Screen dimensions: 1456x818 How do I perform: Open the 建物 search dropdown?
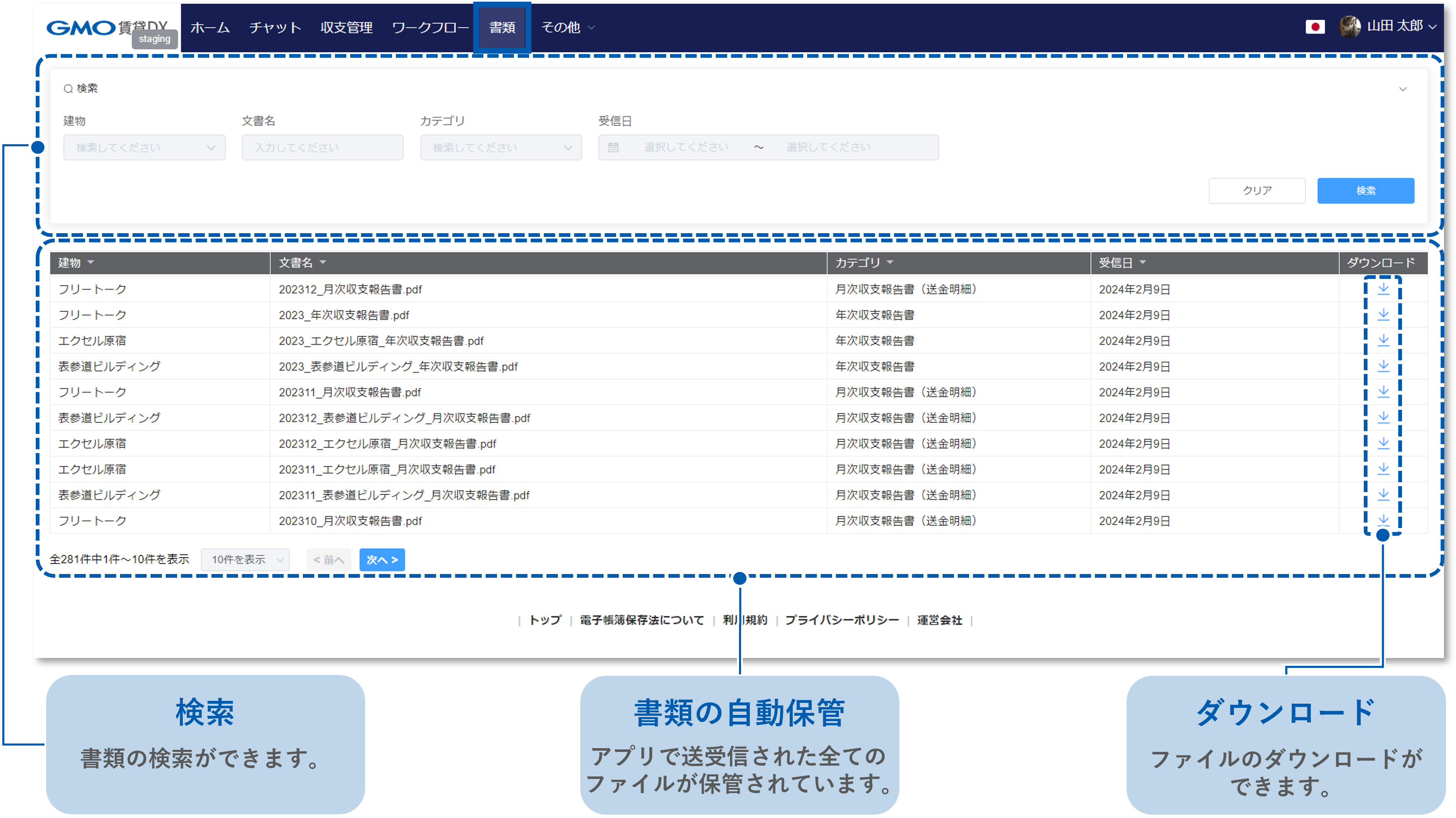144,148
